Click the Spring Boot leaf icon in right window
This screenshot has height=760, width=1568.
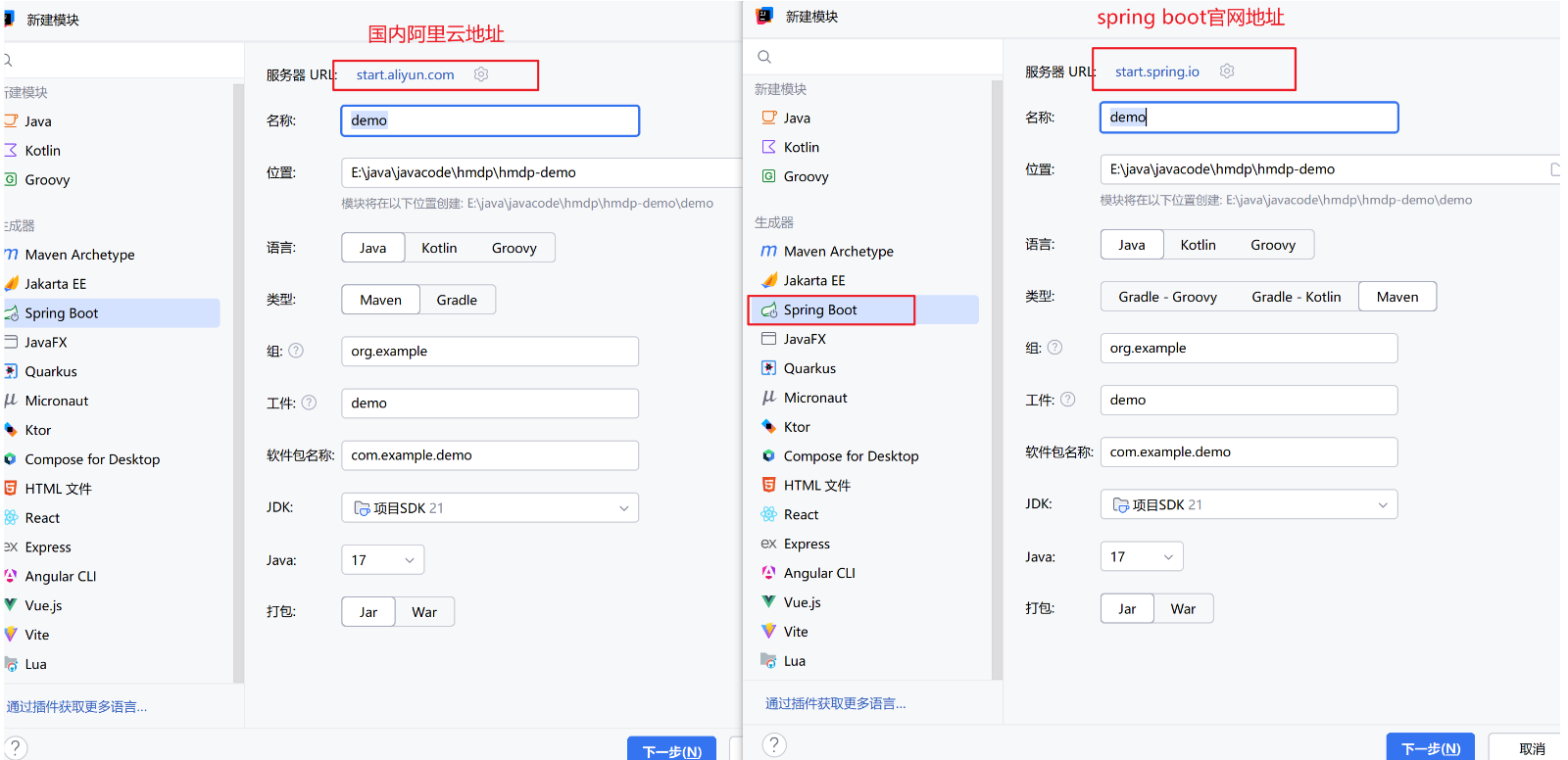[x=769, y=309]
